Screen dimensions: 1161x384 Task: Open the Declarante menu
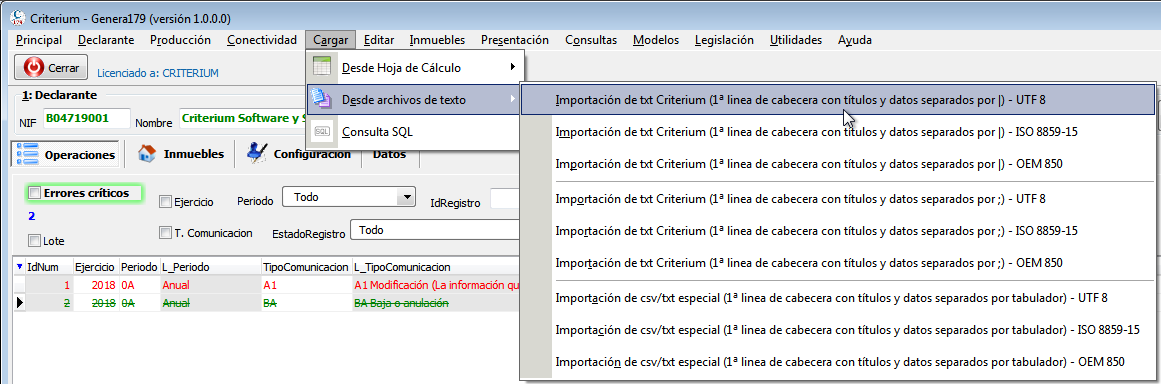coord(106,40)
